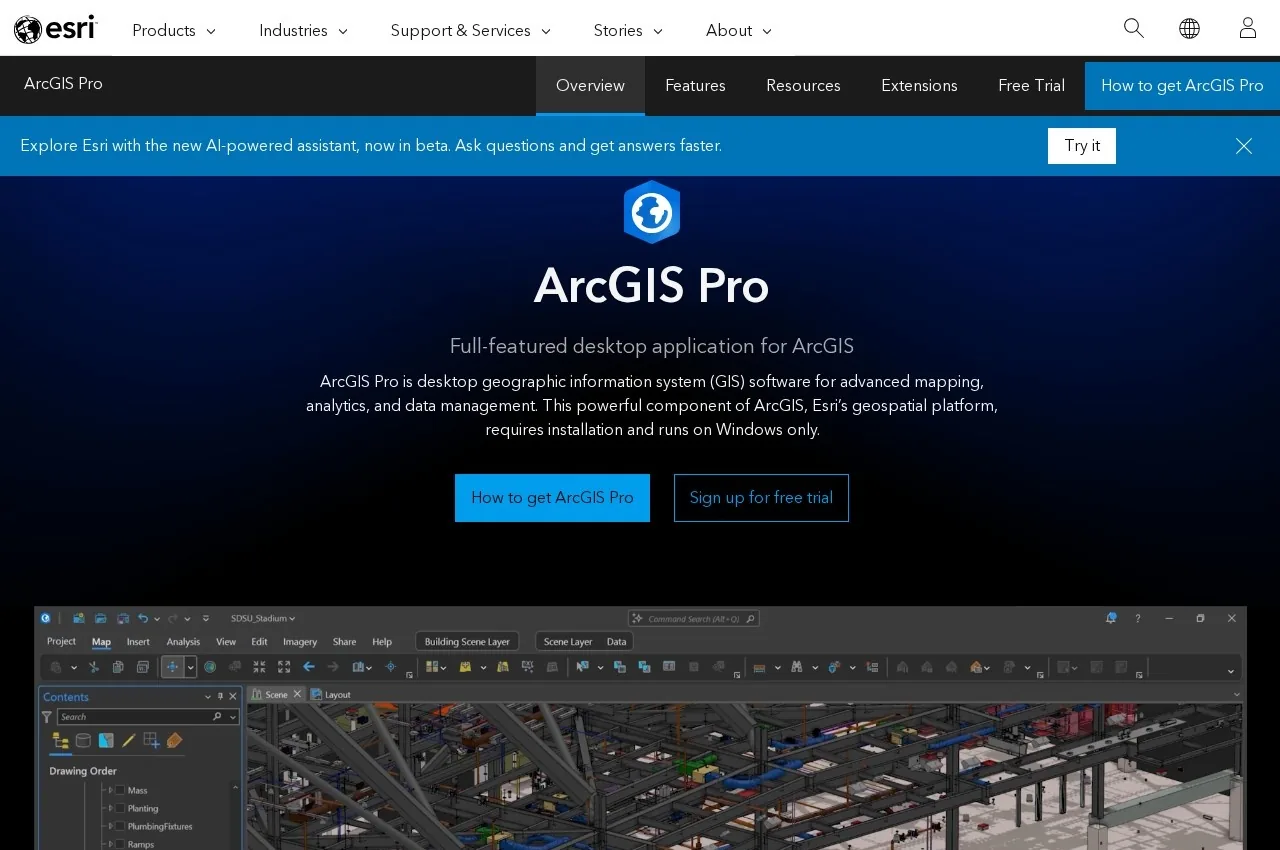
Task: Select the Scene Layer contextual tab
Action: tap(568, 642)
